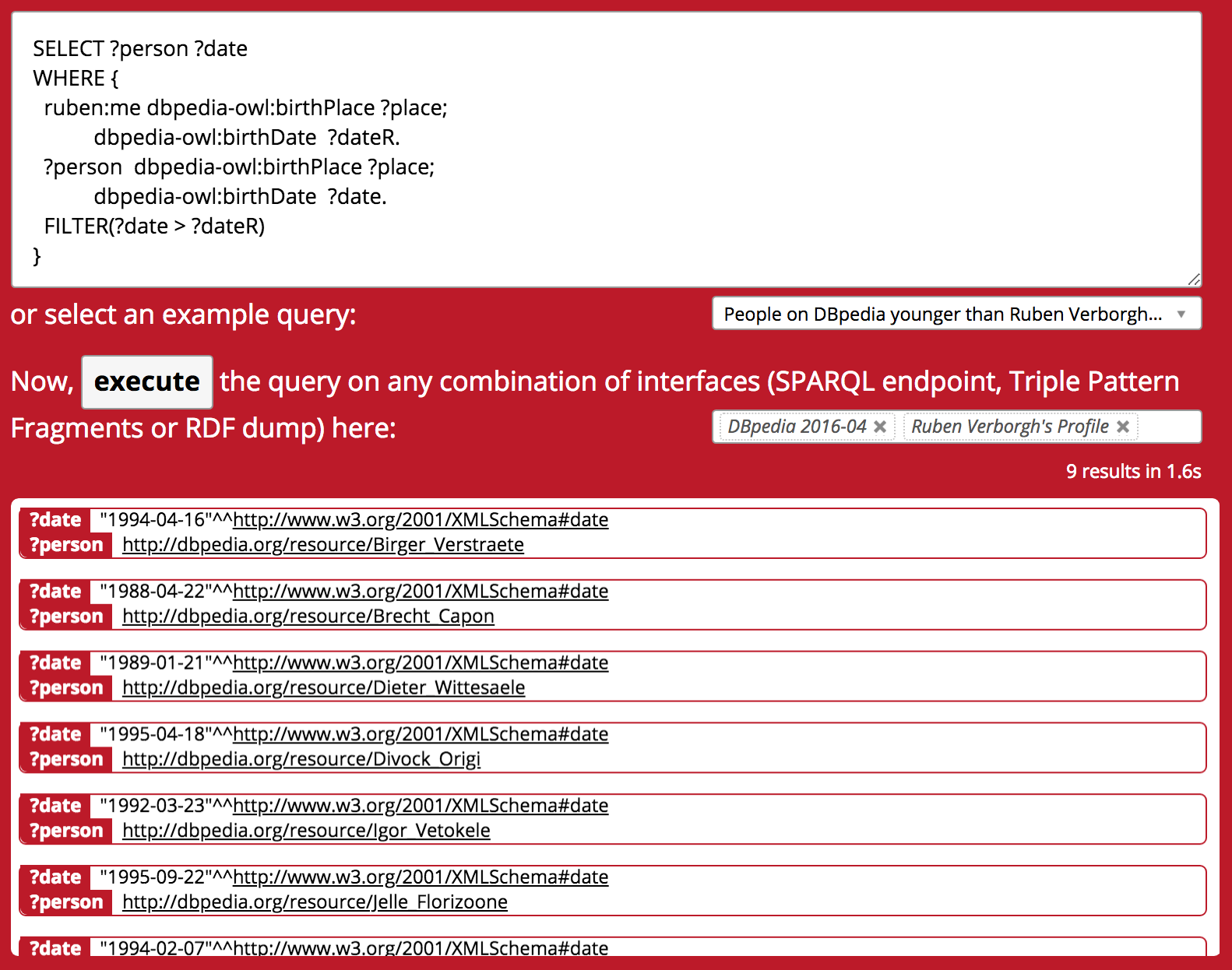Image resolution: width=1232 pixels, height=970 pixels.
Task: Select the 'People on DBpedia younger than Ruben Verborgh…' option text
Action: click(x=943, y=314)
